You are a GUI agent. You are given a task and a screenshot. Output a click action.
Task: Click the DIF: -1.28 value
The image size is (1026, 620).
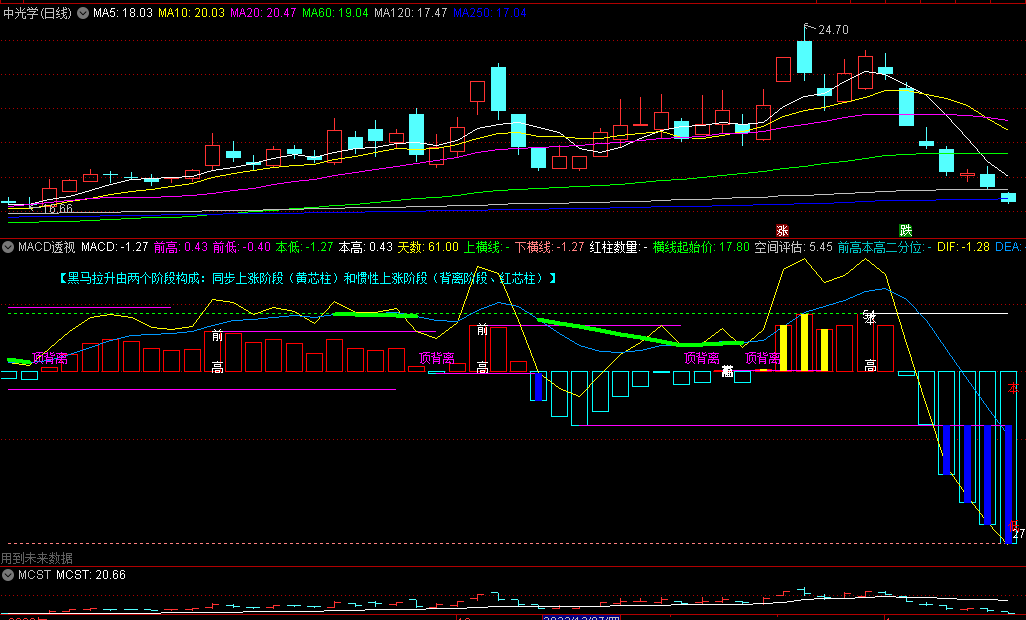coord(963,247)
